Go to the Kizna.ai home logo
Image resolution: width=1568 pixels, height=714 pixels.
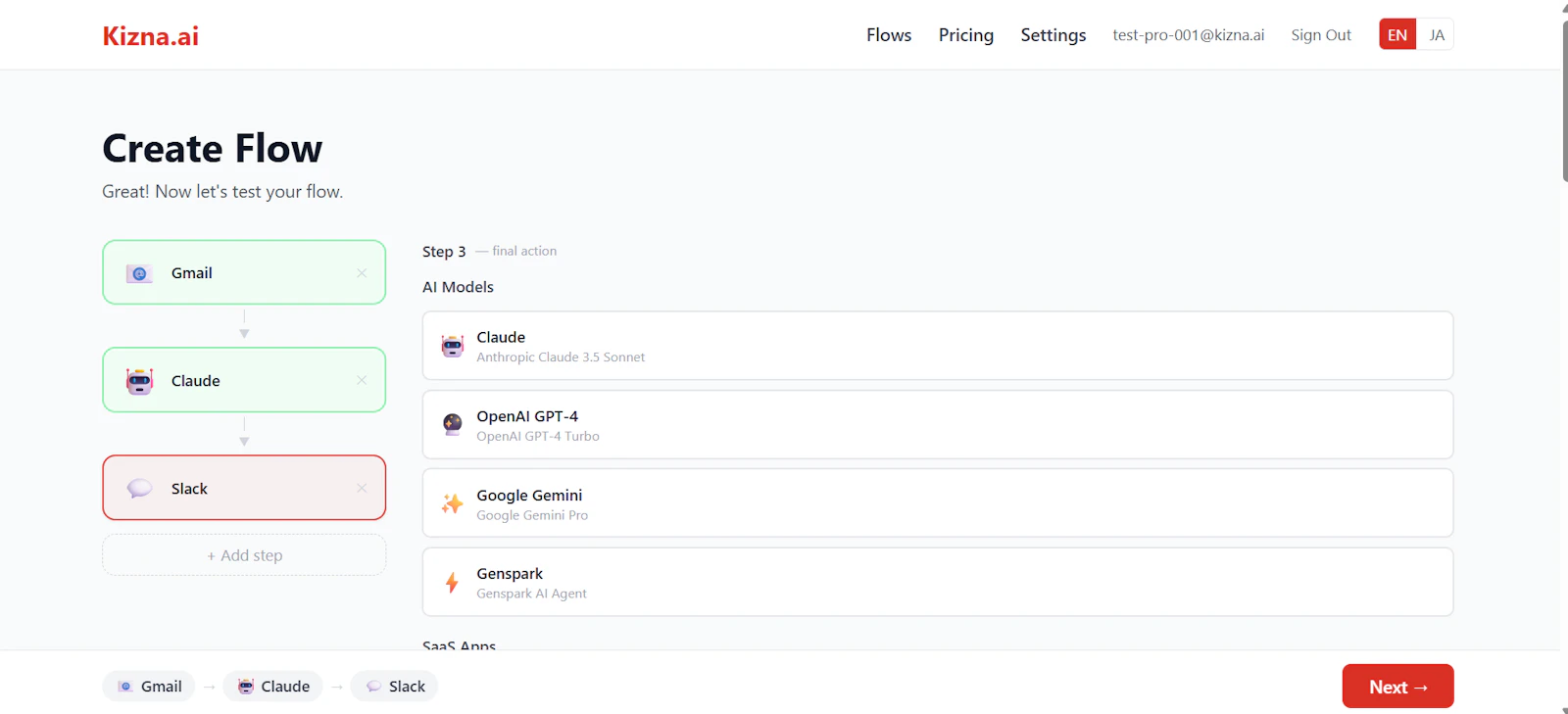[x=151, y=36]
